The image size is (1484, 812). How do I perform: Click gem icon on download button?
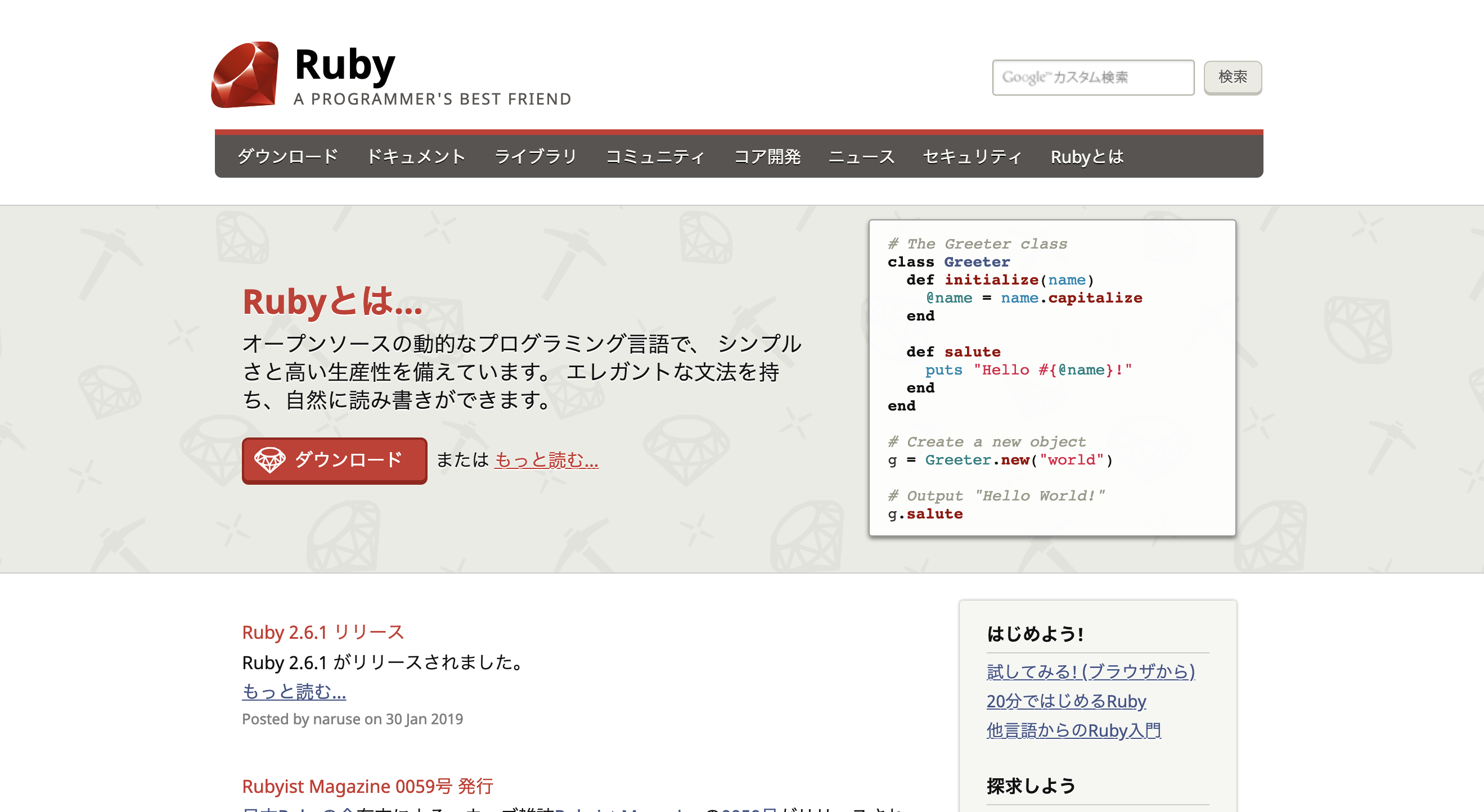click(x=269, y=460)
